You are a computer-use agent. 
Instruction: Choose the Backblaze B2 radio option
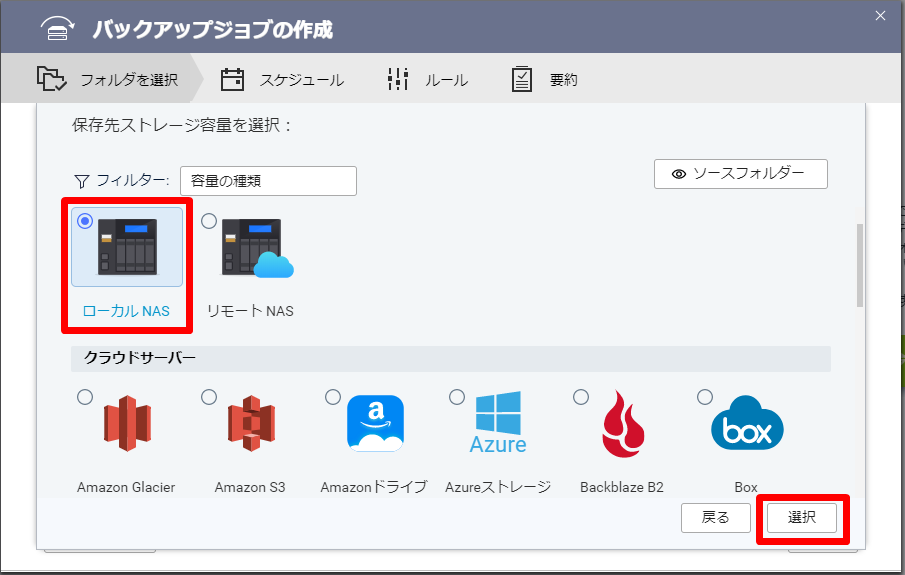(x=581, y=397)
